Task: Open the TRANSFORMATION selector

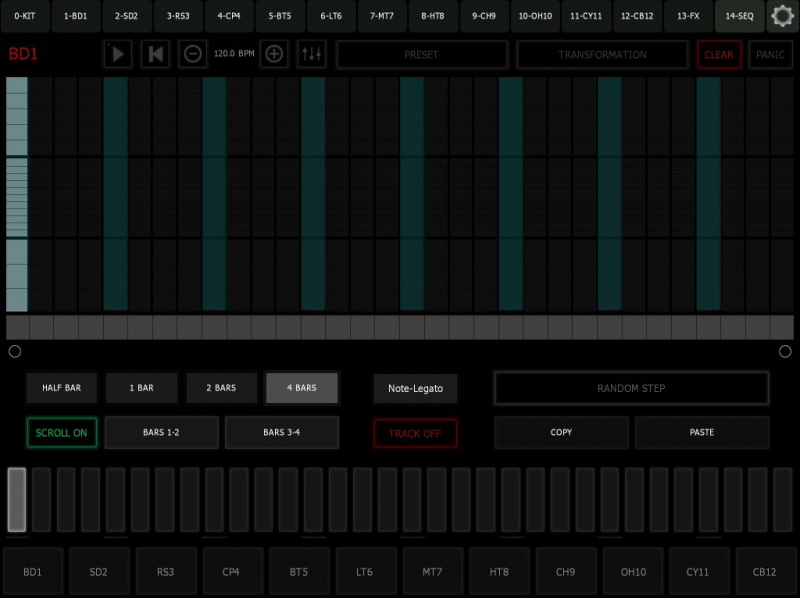Action: coord(602,54)
